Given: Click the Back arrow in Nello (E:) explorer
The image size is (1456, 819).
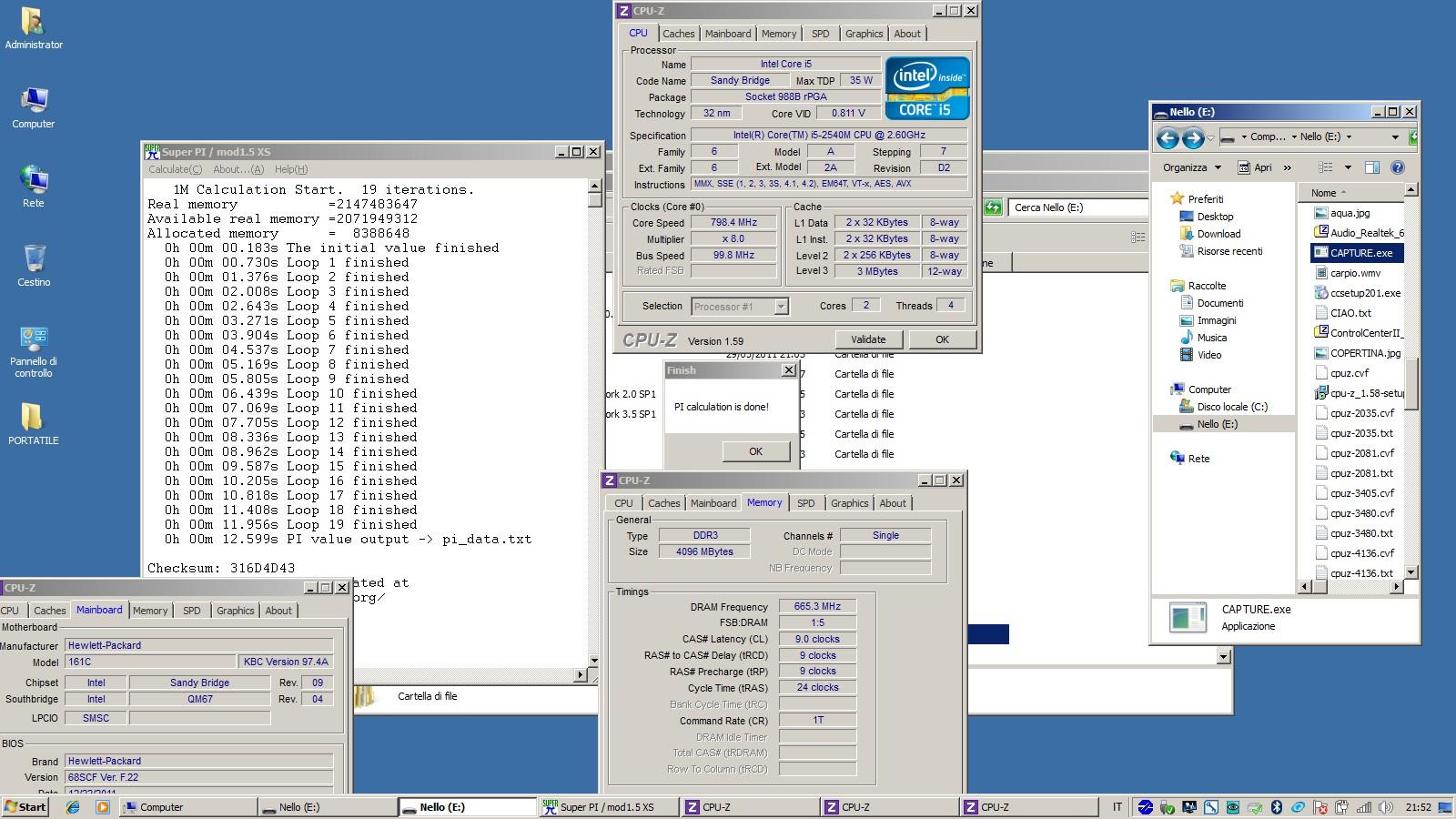Looking at the screenshot, I should coord(1168,138).
